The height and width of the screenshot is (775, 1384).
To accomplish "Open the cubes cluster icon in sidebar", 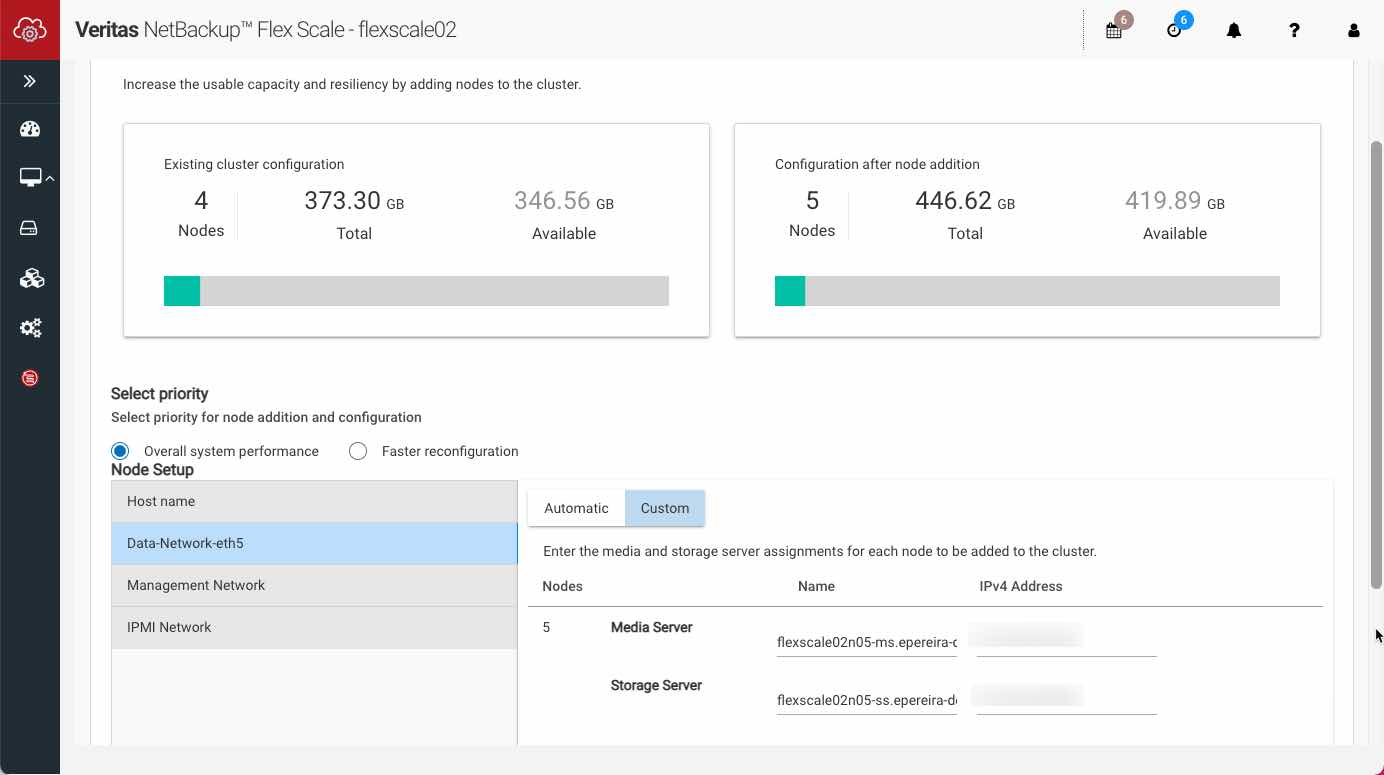I will [x=31, y=278].
